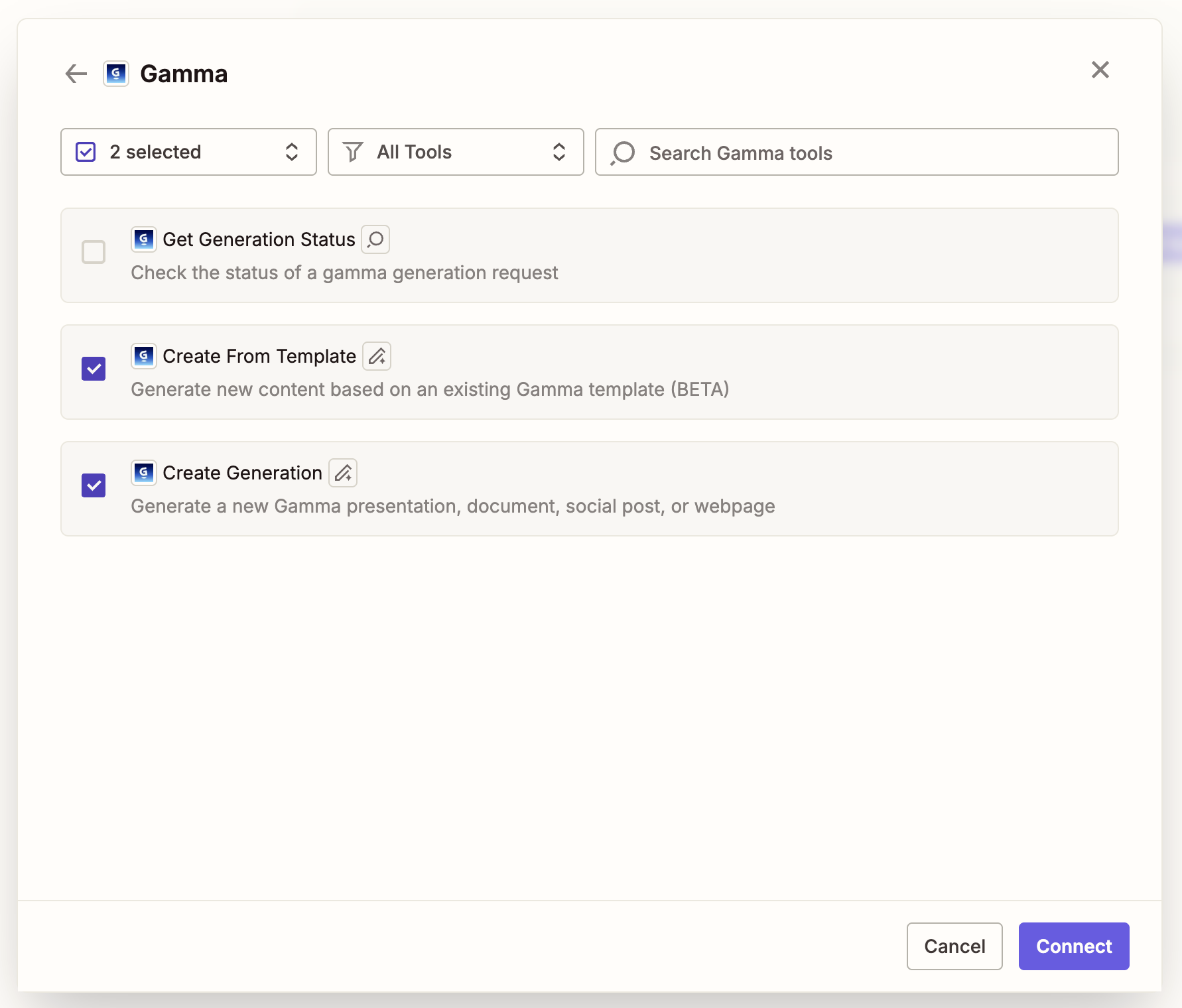This screenshot has width=1182, height=1008.
Task: Click the pencil badge on Create From Template
Action: coord(376,356)
